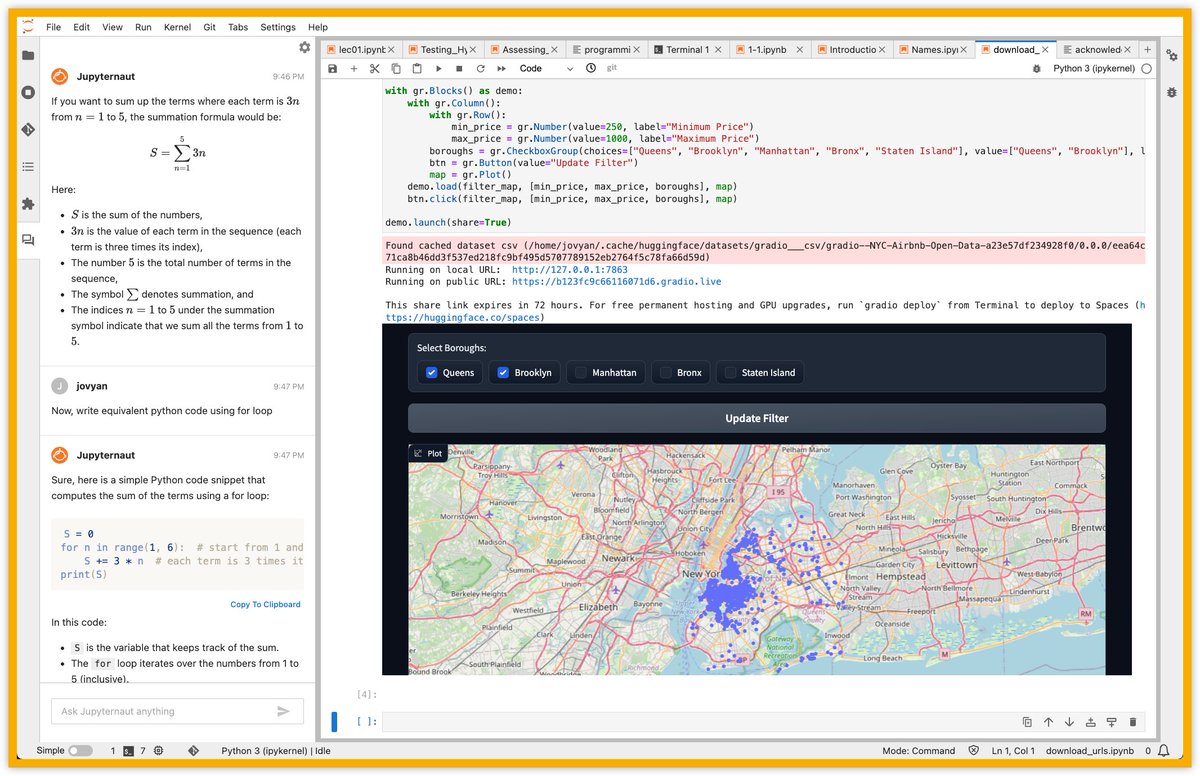Click Ln 1, Col 1 in status bar

coord(1013,750)
